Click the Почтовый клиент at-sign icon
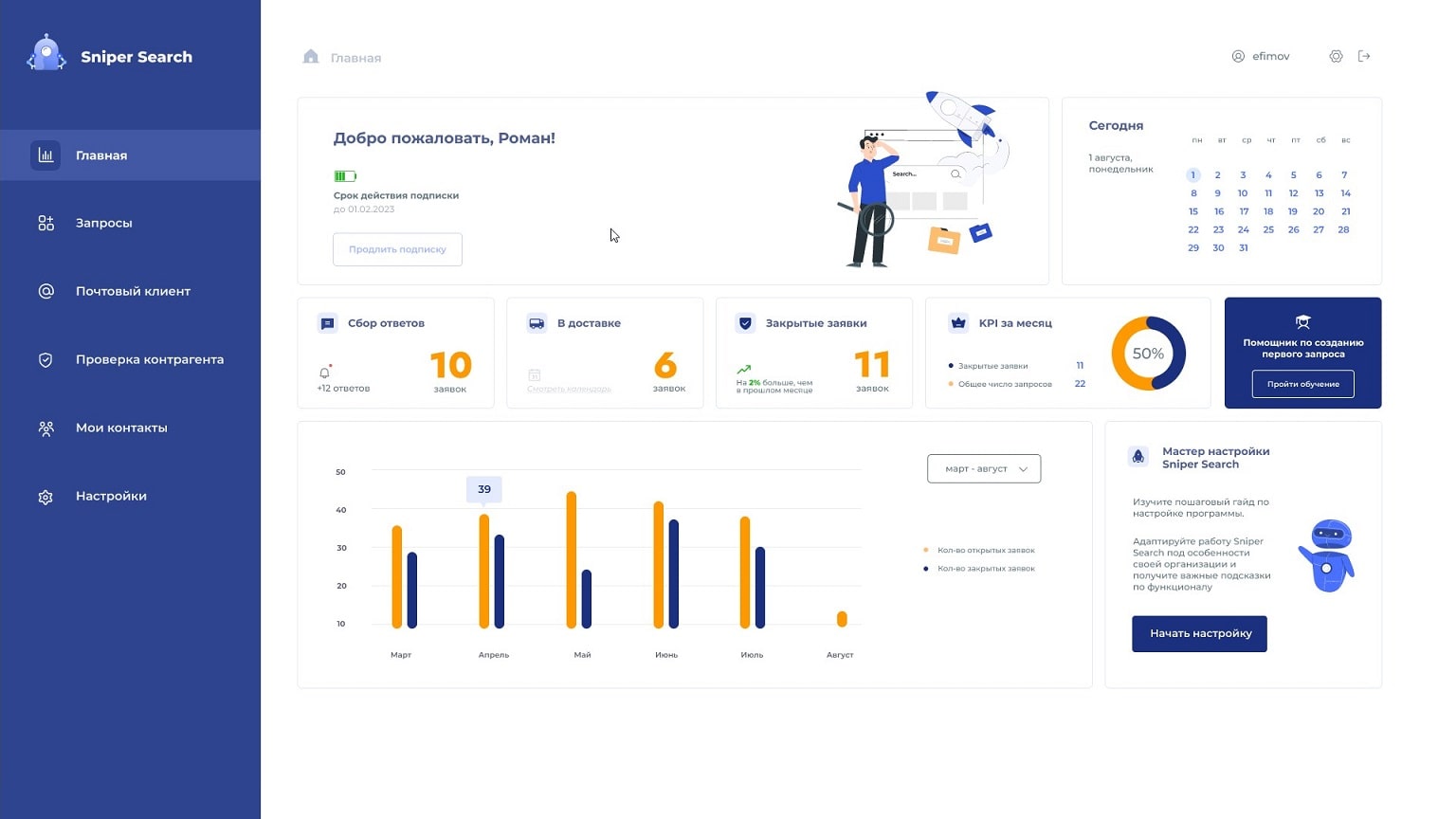 [45, 291]
